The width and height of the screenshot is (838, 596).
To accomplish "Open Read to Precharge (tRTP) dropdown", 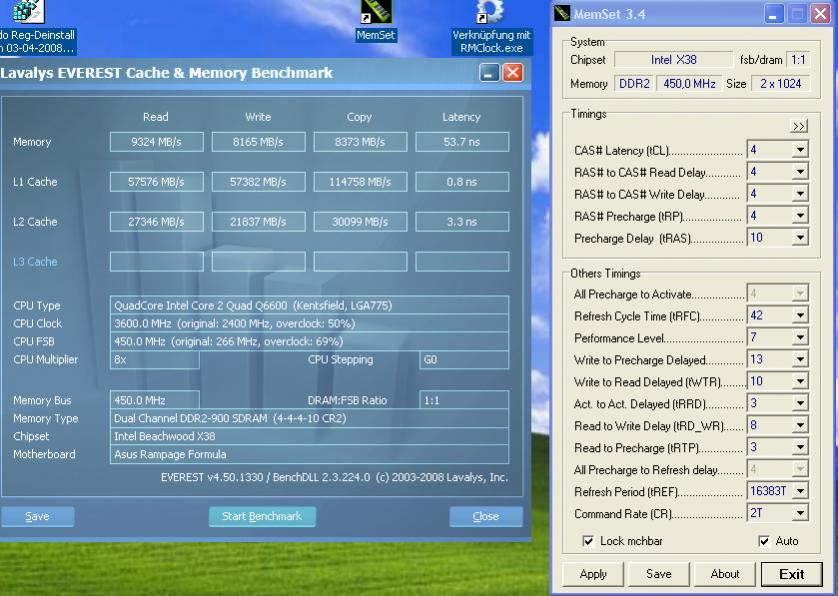I will [x=800, y=447].
